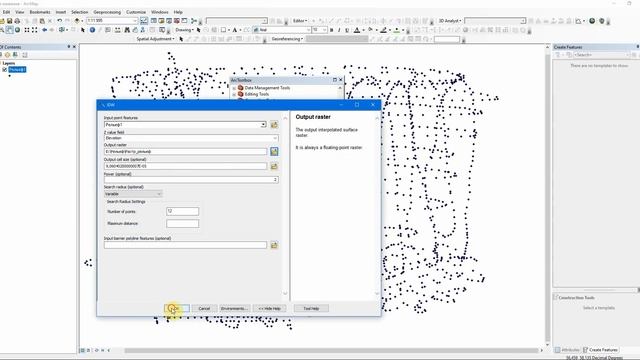Close the ArcToolbox window
640x360 pixels.
(341, 80)
